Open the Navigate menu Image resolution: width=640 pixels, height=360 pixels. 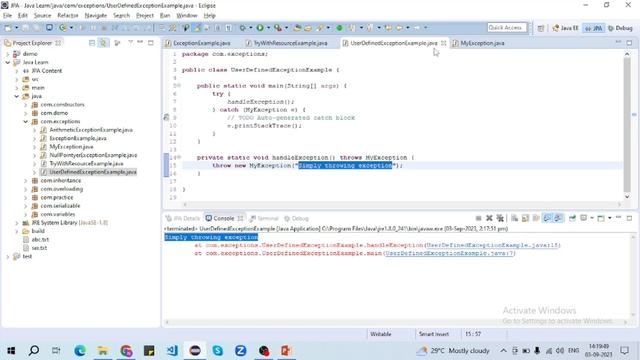click(96, 16)
